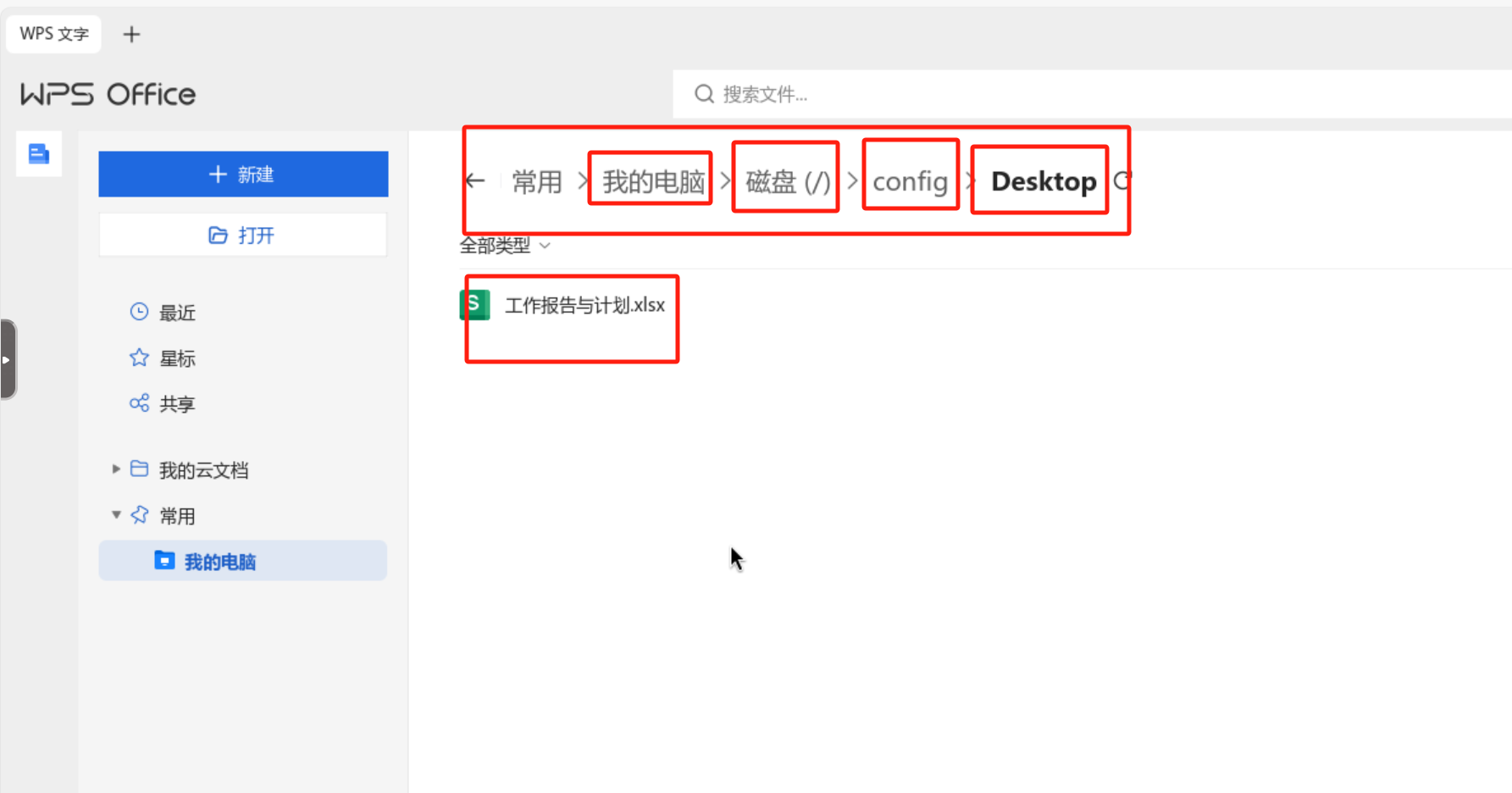
Task: Expand the side panel handle at the left edge
Action: click(x=8, y=359)
